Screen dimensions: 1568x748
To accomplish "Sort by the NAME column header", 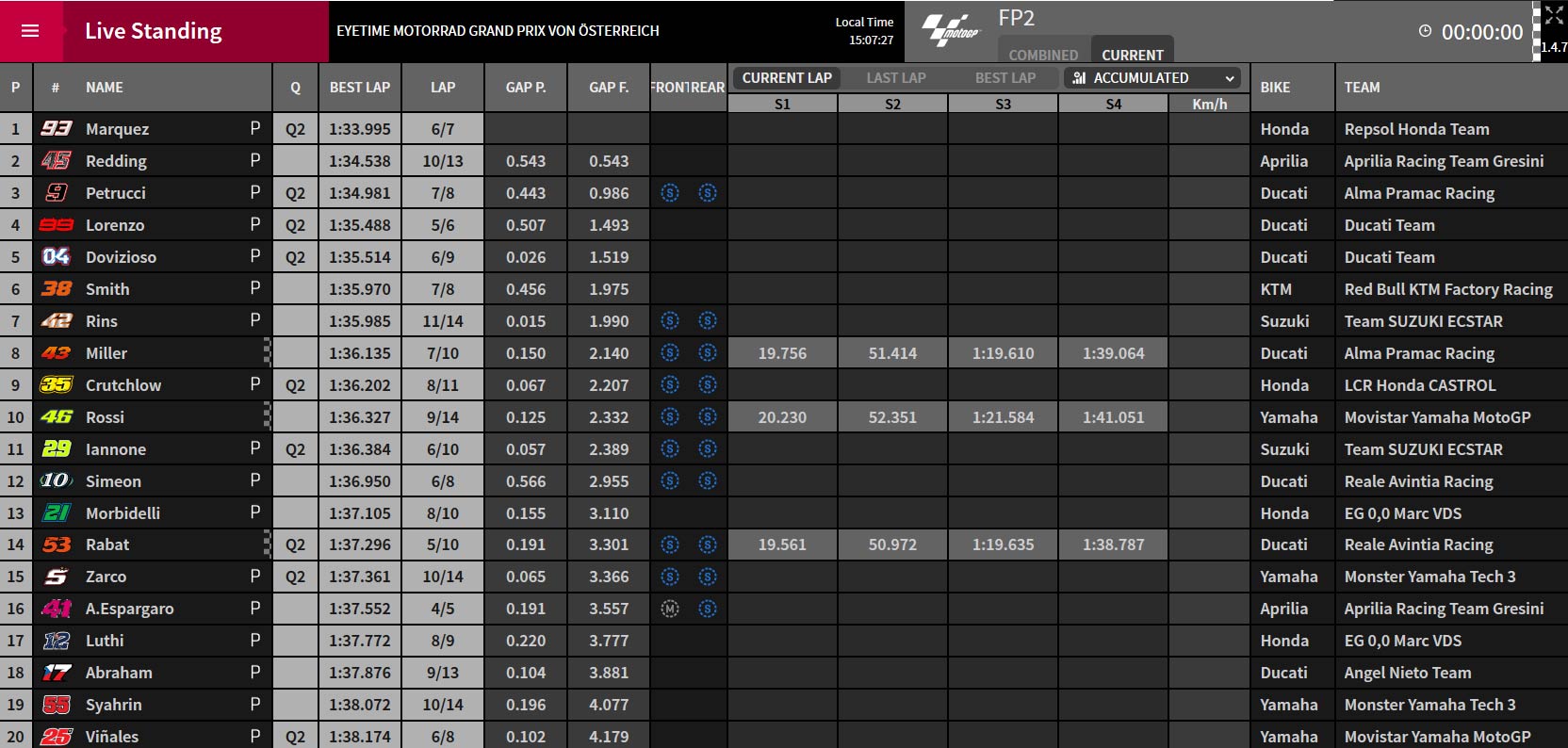I will click(x=105, y=88).
